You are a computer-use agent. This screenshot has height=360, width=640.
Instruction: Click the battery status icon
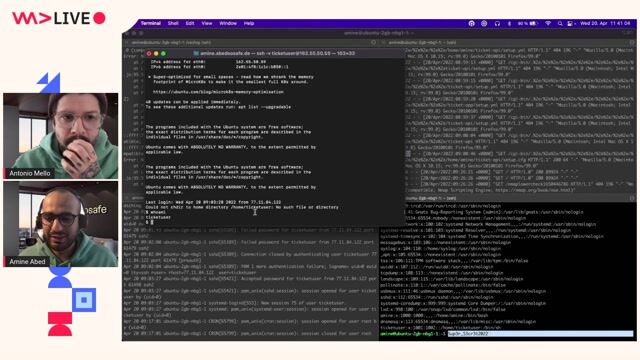(x=527, y=24)
